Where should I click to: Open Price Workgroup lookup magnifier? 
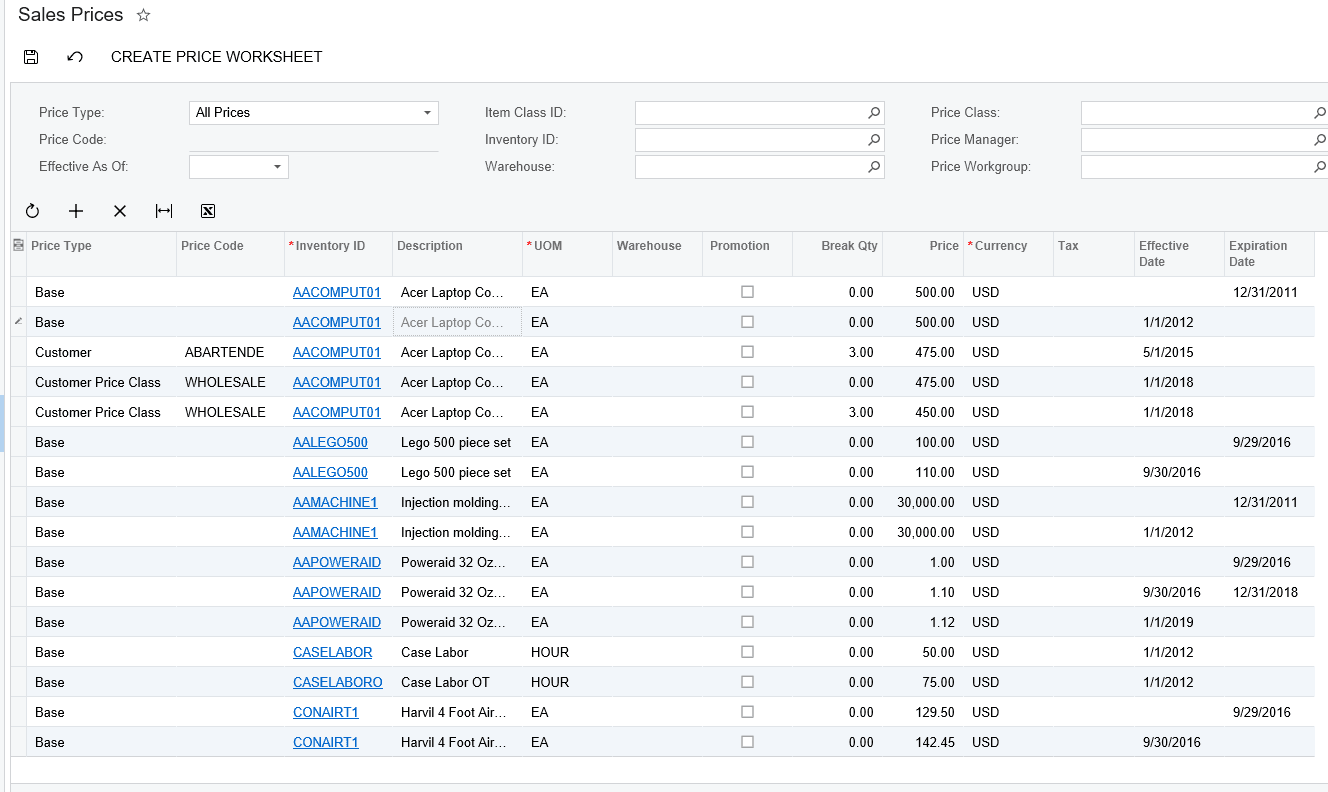click(x=1320, y=167)
